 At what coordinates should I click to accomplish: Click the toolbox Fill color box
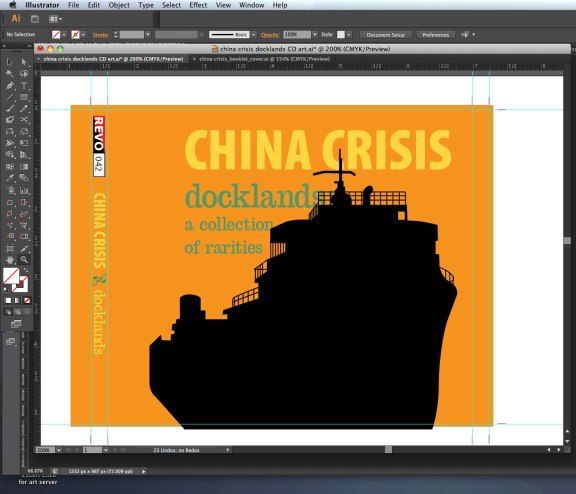pos(11,275)
